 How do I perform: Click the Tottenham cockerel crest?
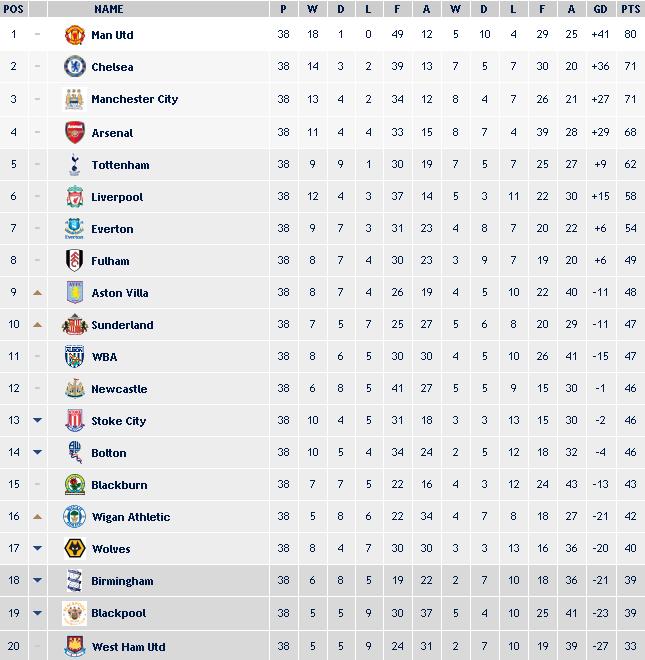tap(75, 165)
